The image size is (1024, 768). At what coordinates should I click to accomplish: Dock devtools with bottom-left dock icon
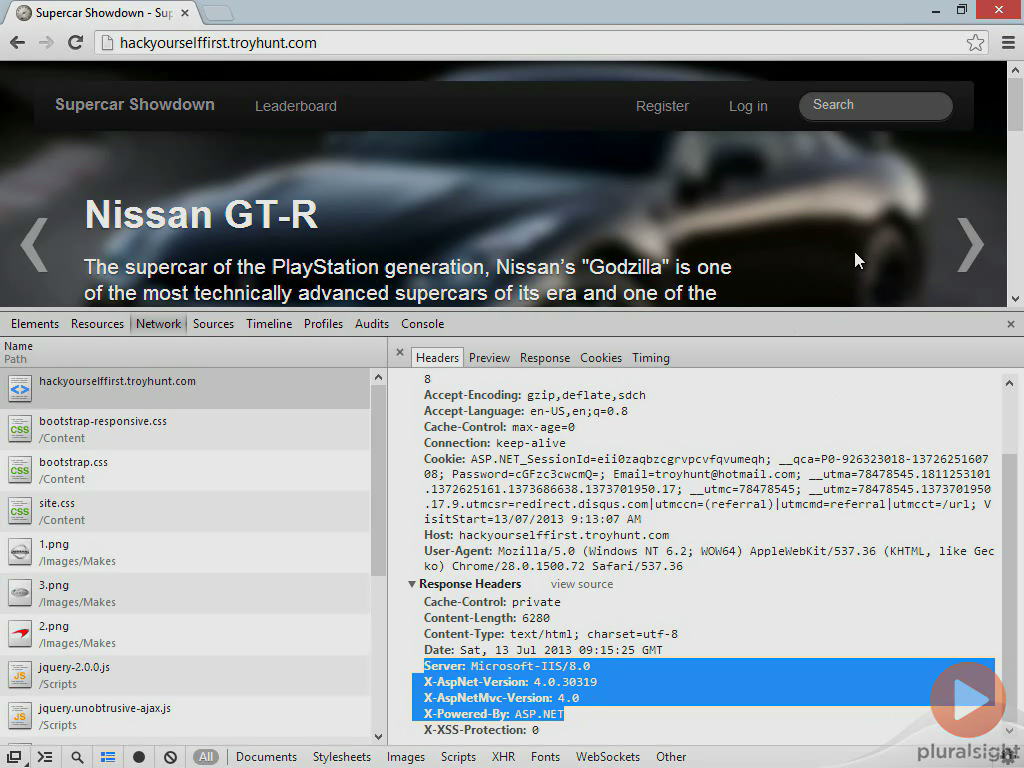[x=14, y=757]
